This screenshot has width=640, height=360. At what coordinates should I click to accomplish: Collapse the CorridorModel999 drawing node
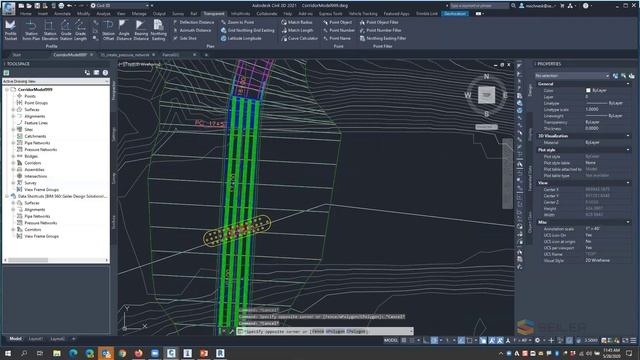coord(7,89)
